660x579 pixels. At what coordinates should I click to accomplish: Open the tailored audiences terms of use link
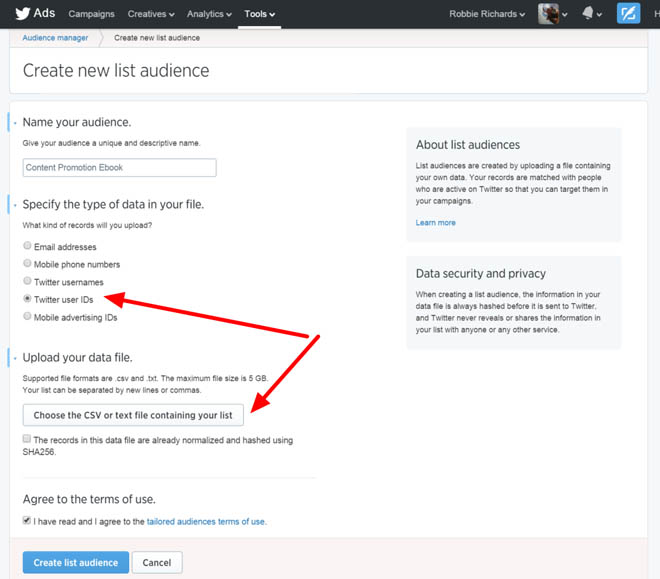206,521
